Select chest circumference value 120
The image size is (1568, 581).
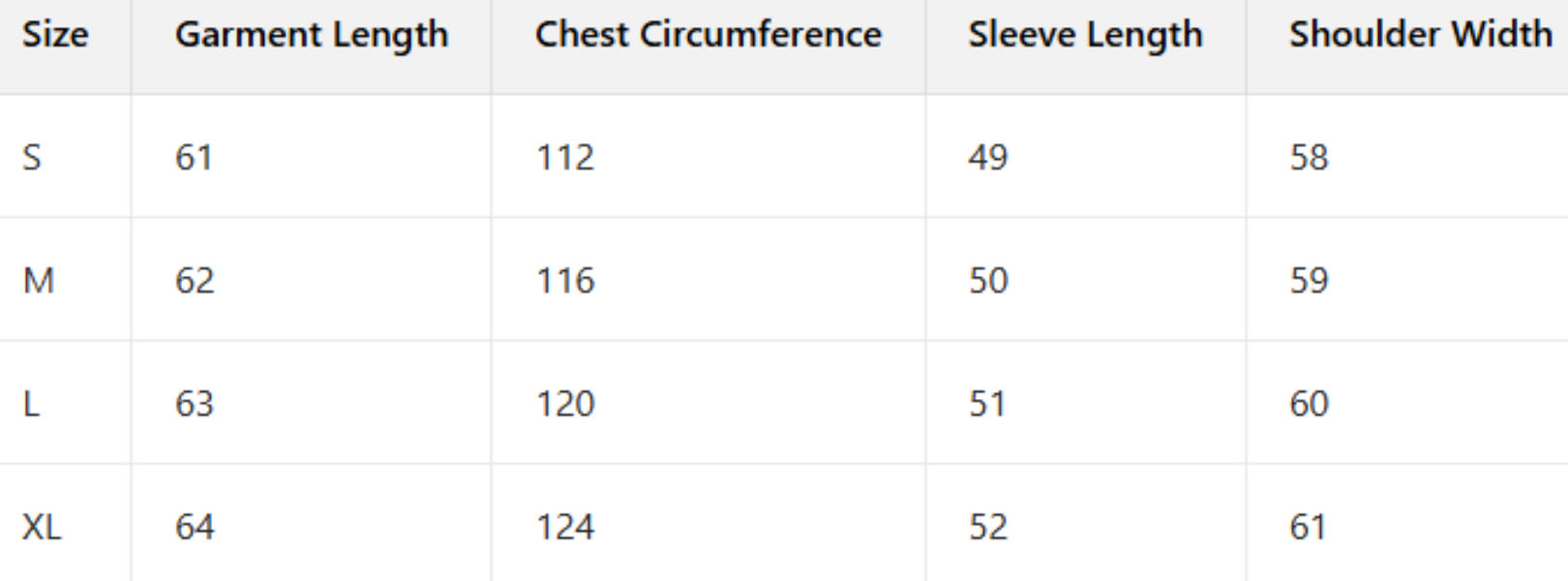(565, 404)
